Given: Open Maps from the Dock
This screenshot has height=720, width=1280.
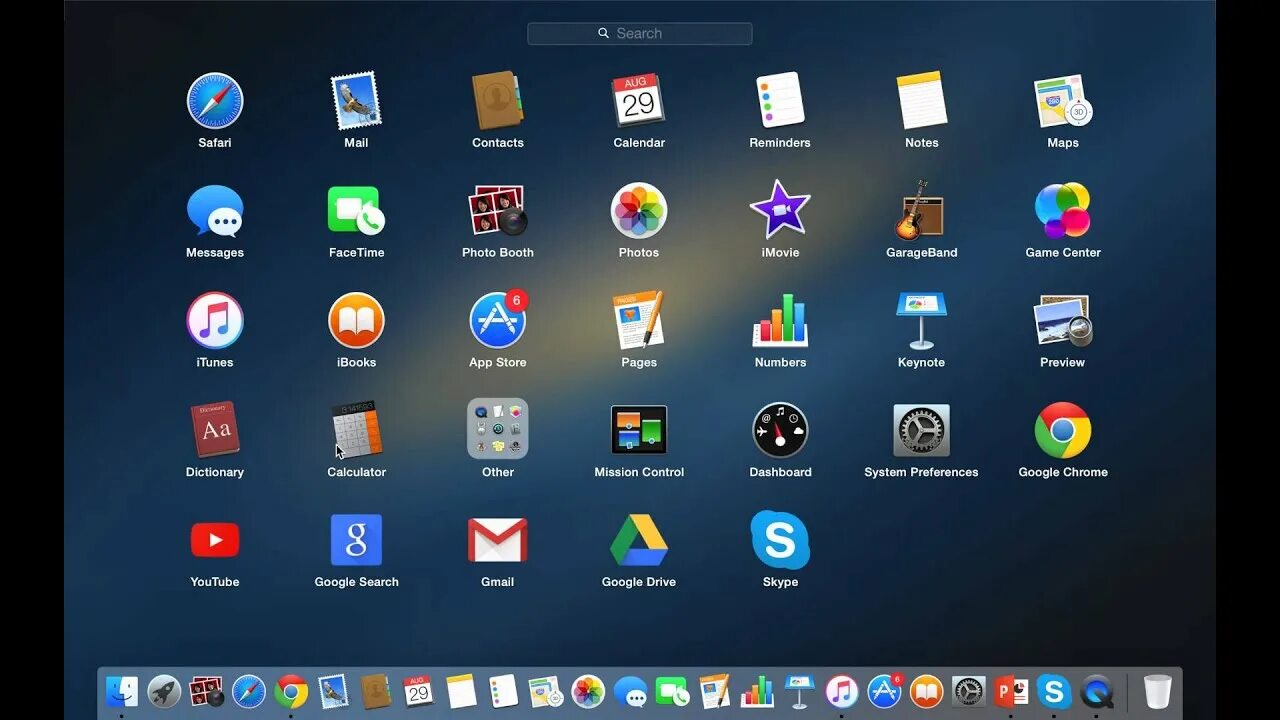Looking at the screenshot, I should click(x=546, y=691).
